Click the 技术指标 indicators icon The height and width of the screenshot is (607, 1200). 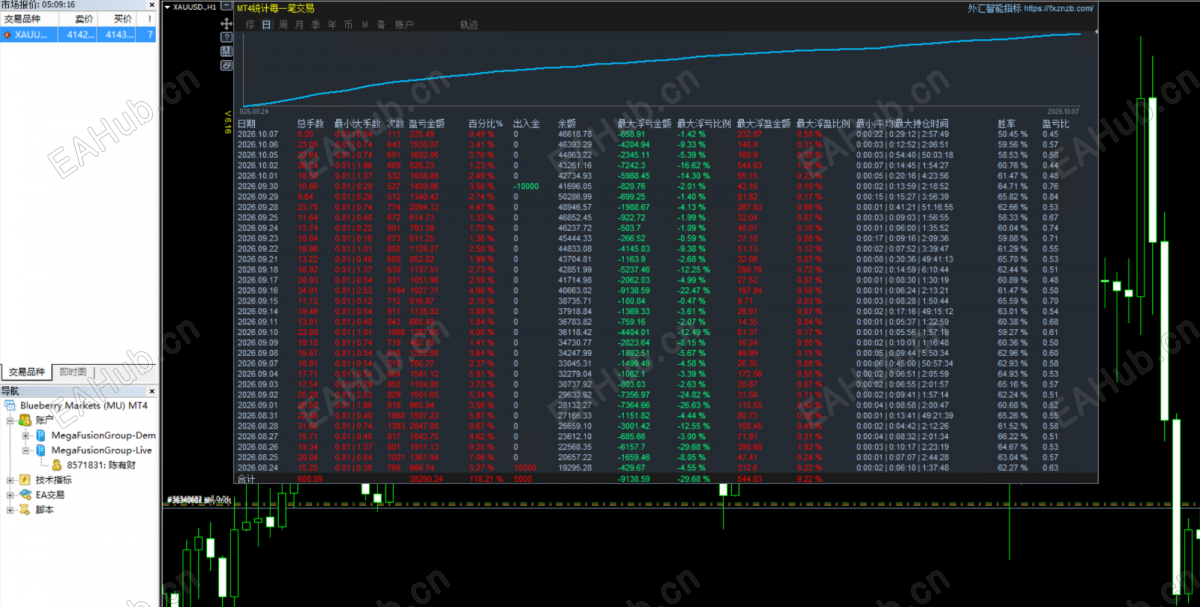(25, 480)
